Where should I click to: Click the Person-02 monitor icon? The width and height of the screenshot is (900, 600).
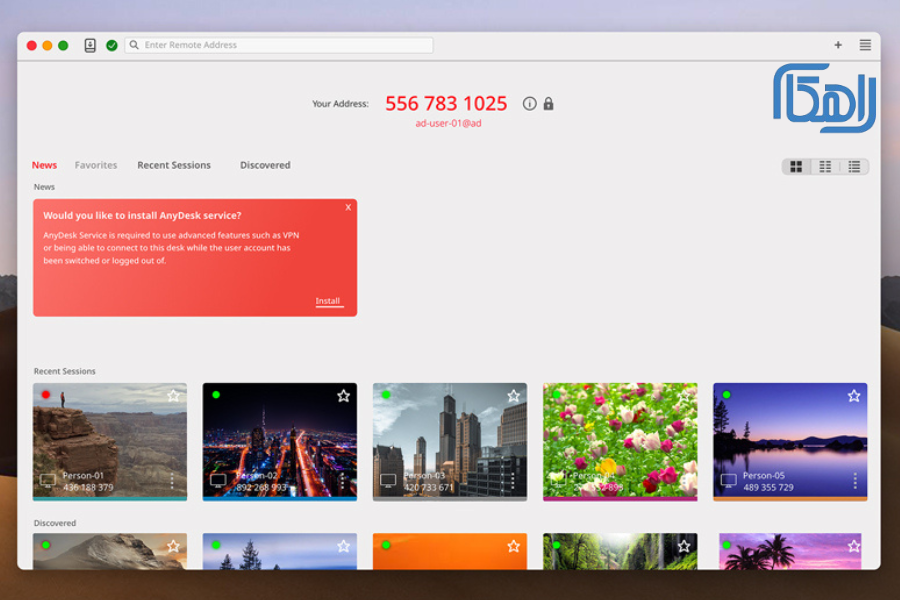(x=218, y=481)
